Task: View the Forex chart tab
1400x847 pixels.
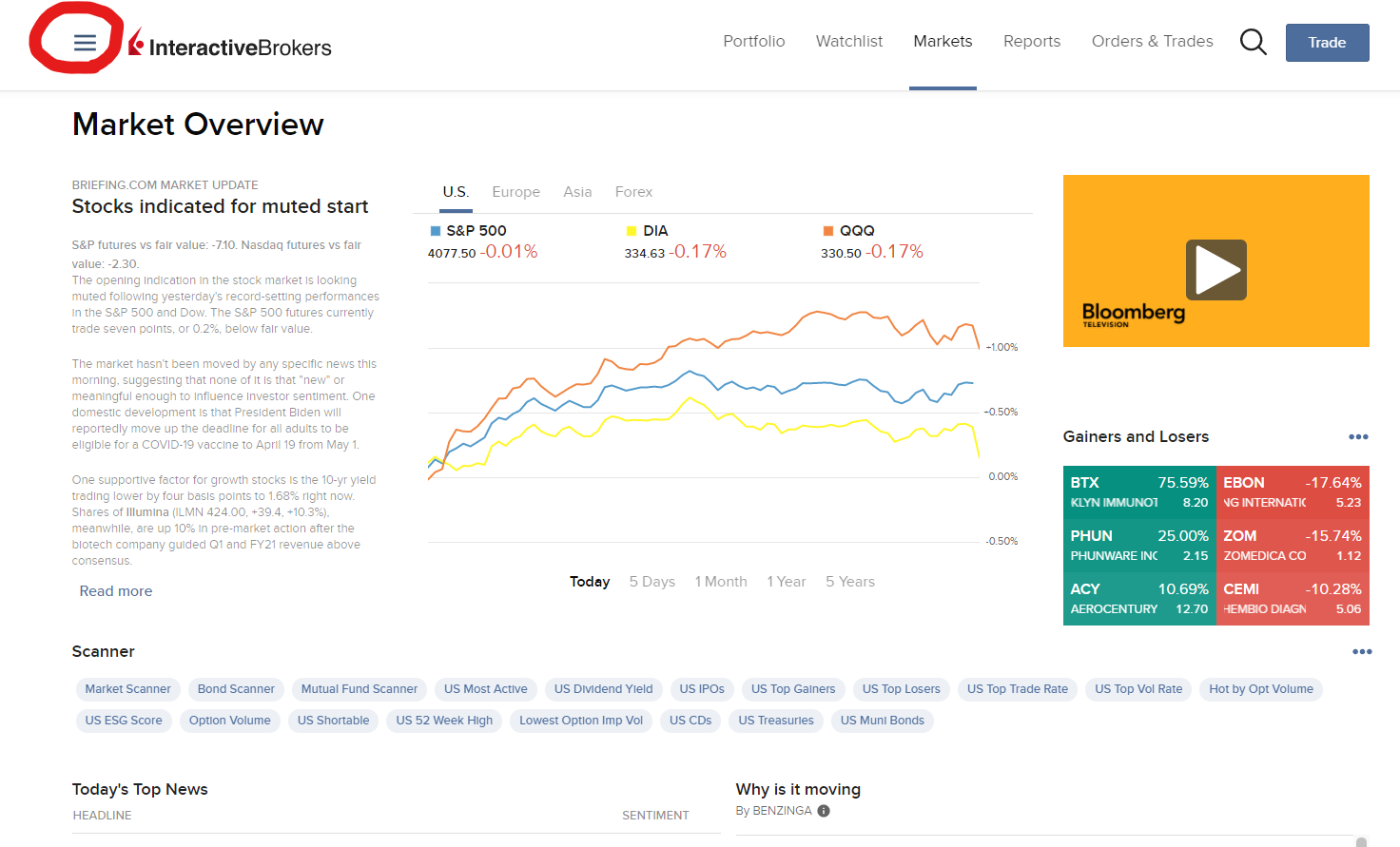Action: point(633,192)
